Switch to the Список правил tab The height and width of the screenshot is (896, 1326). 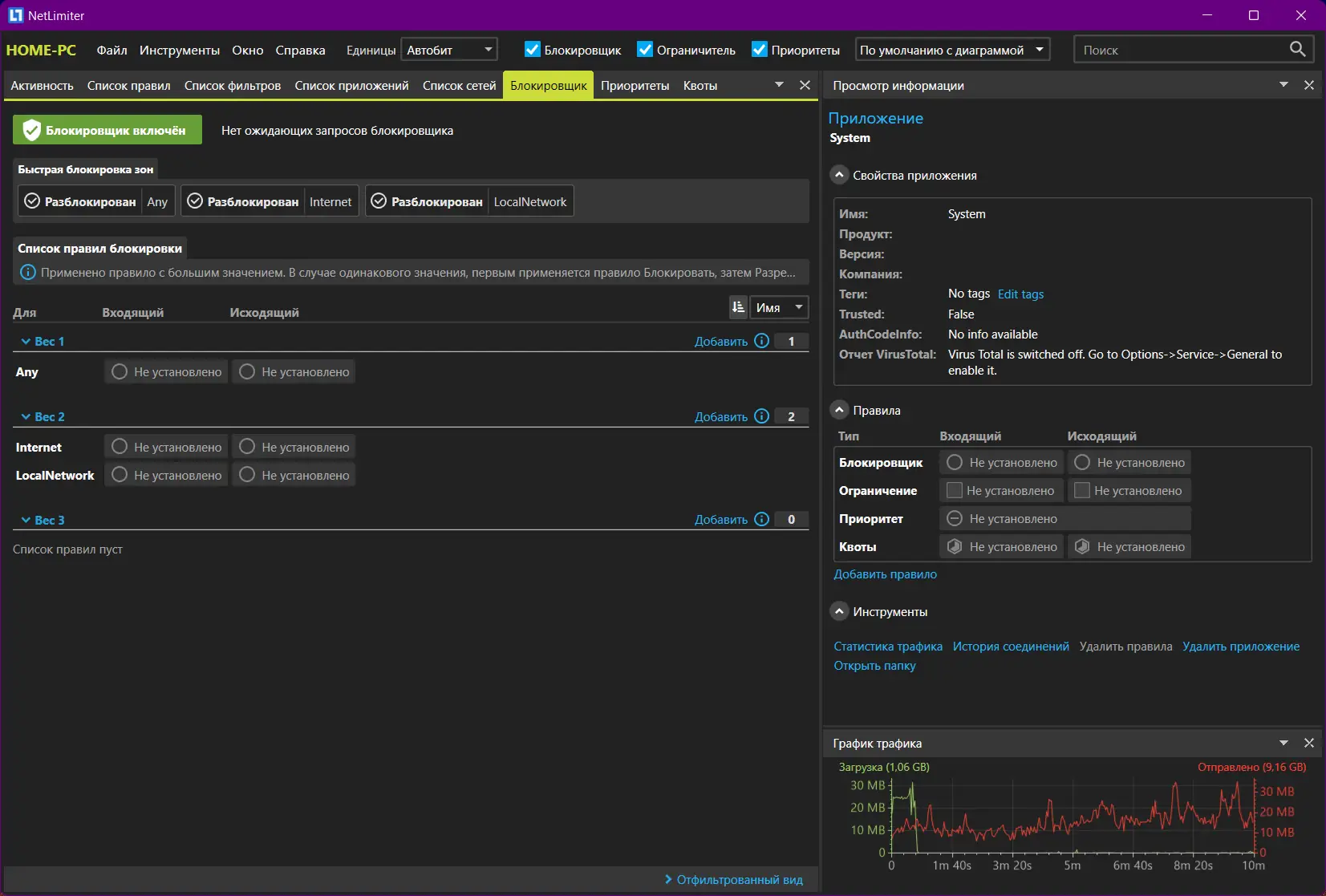[x=128, y=85]
